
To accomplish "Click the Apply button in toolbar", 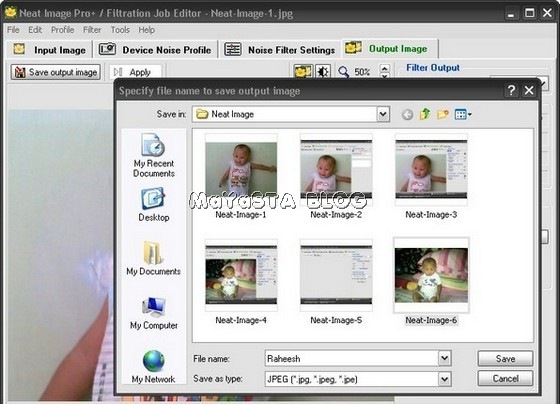I will (135, 72).
